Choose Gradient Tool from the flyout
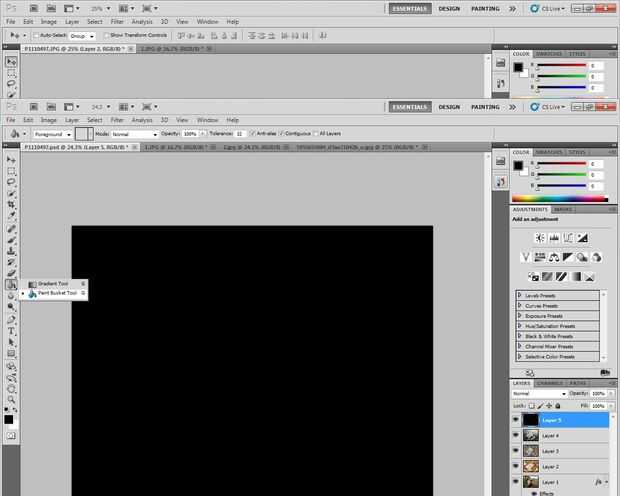The width and height of the screenshot is (620, 496). coord(53,284)
